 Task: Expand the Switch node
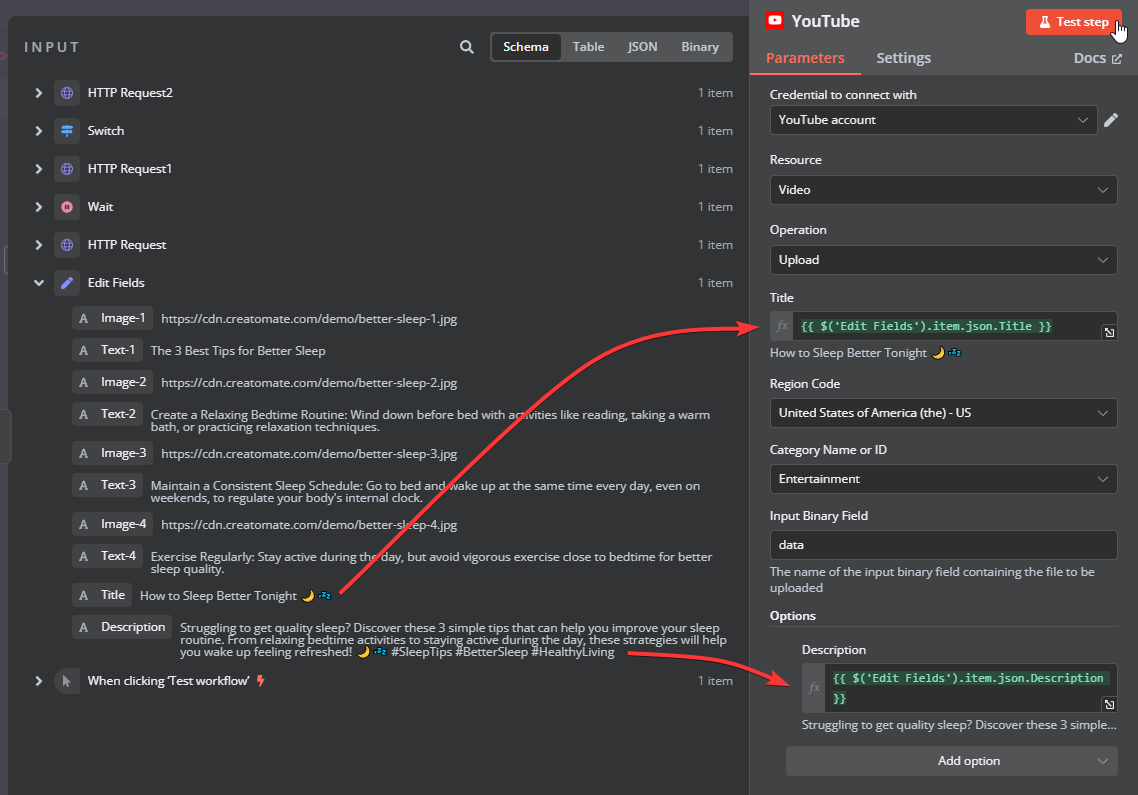pyautogui.click(x=38, y=131)
